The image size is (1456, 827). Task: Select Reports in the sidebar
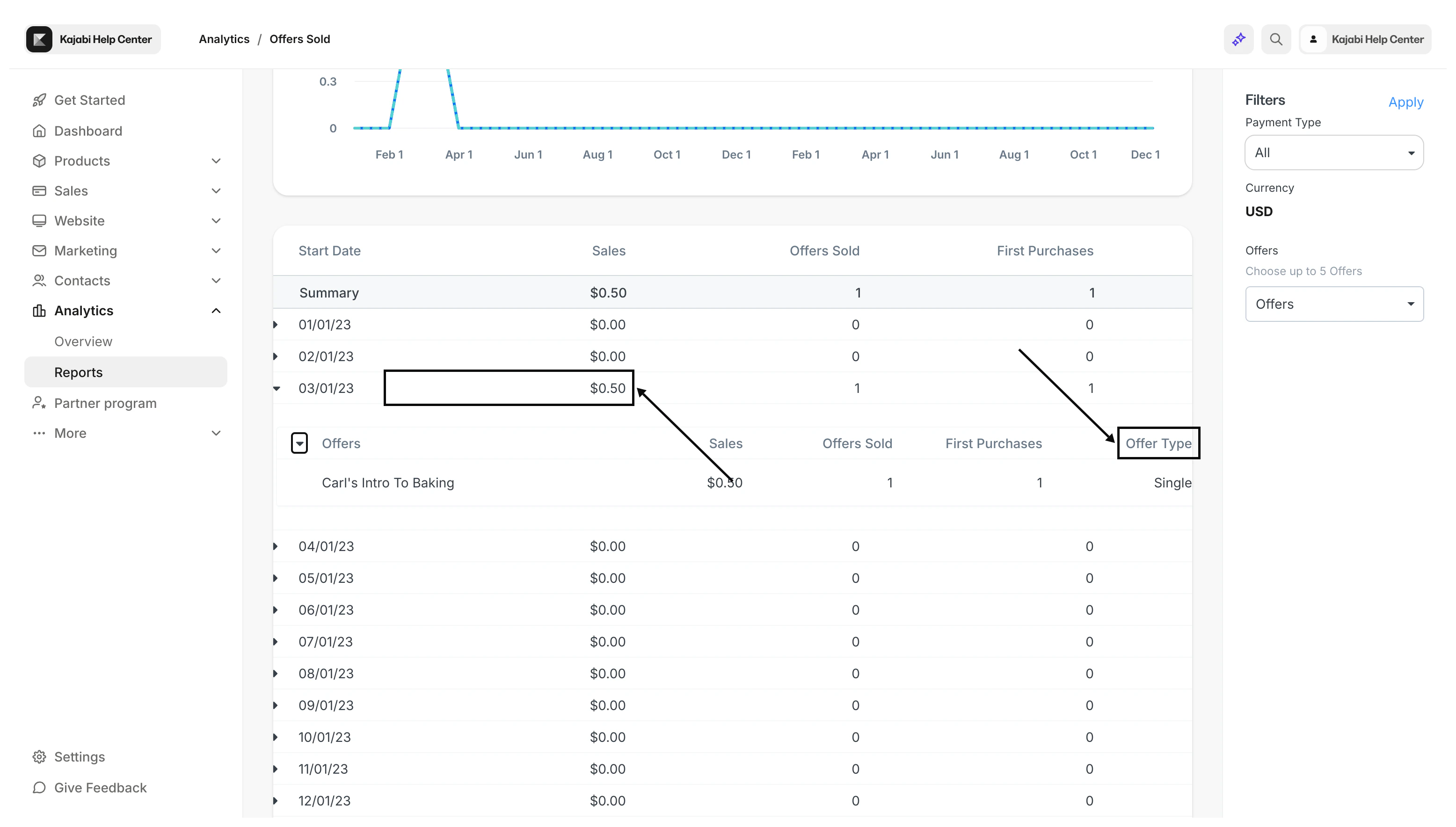(x=79, y=373)
